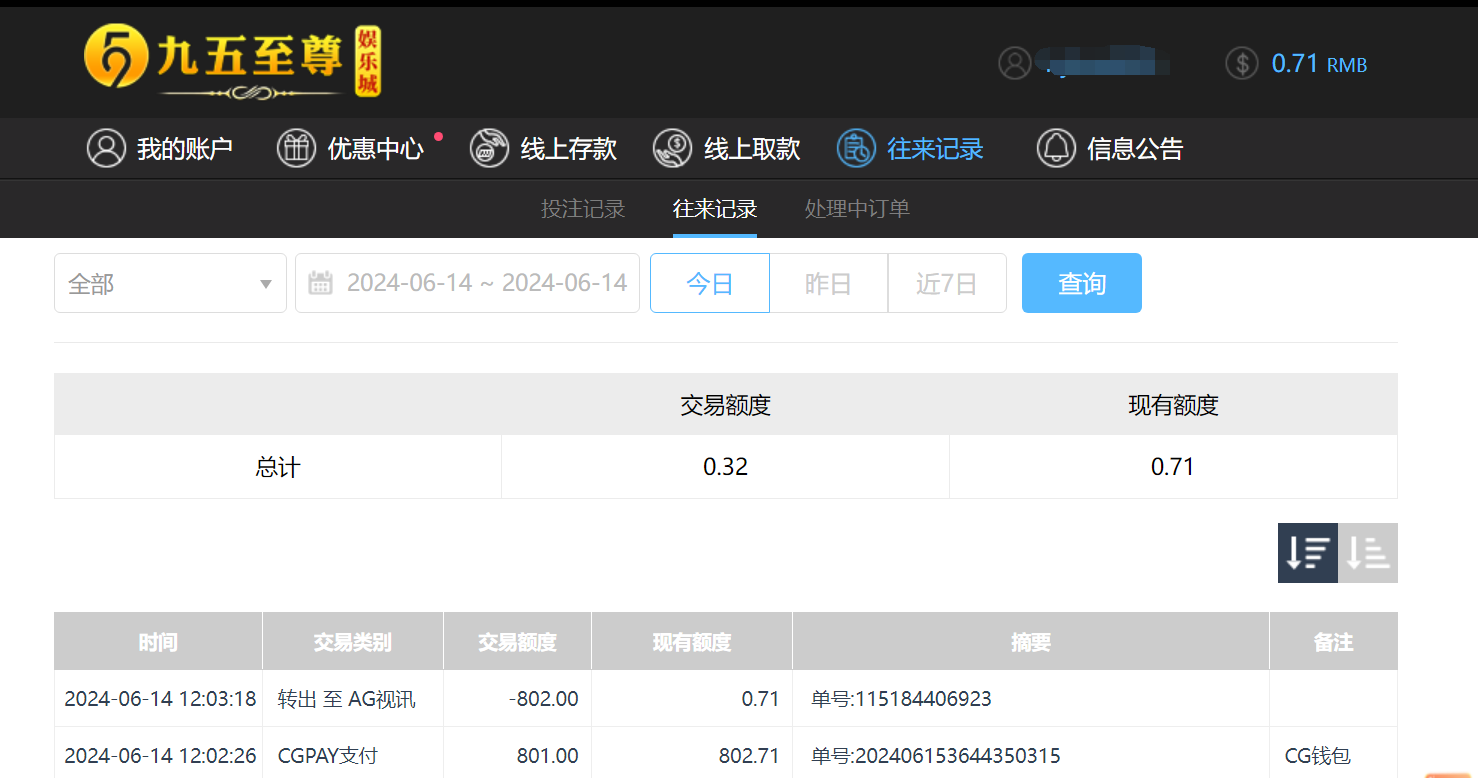The width and height of the screenshot is (1478, 778).
Task: Open the 我的账户 menu
Action: (x=162, y=148)
